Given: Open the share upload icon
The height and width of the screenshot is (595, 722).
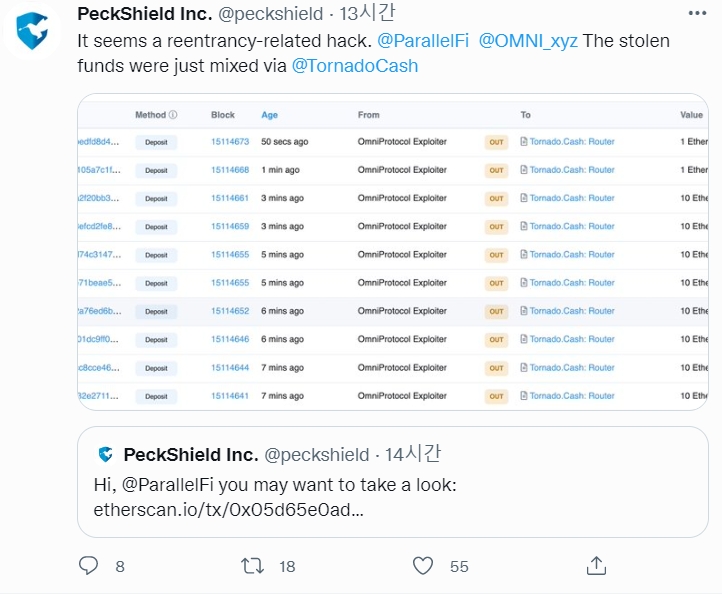Looking at the screenshot, I should pyautogui.click(x=595, y=566).
